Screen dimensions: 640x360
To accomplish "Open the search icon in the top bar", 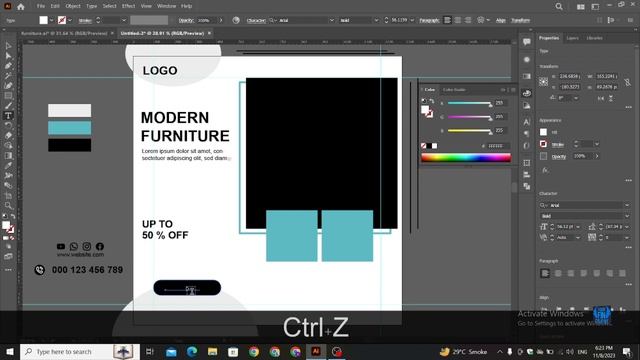I will (x=559, y=7).
